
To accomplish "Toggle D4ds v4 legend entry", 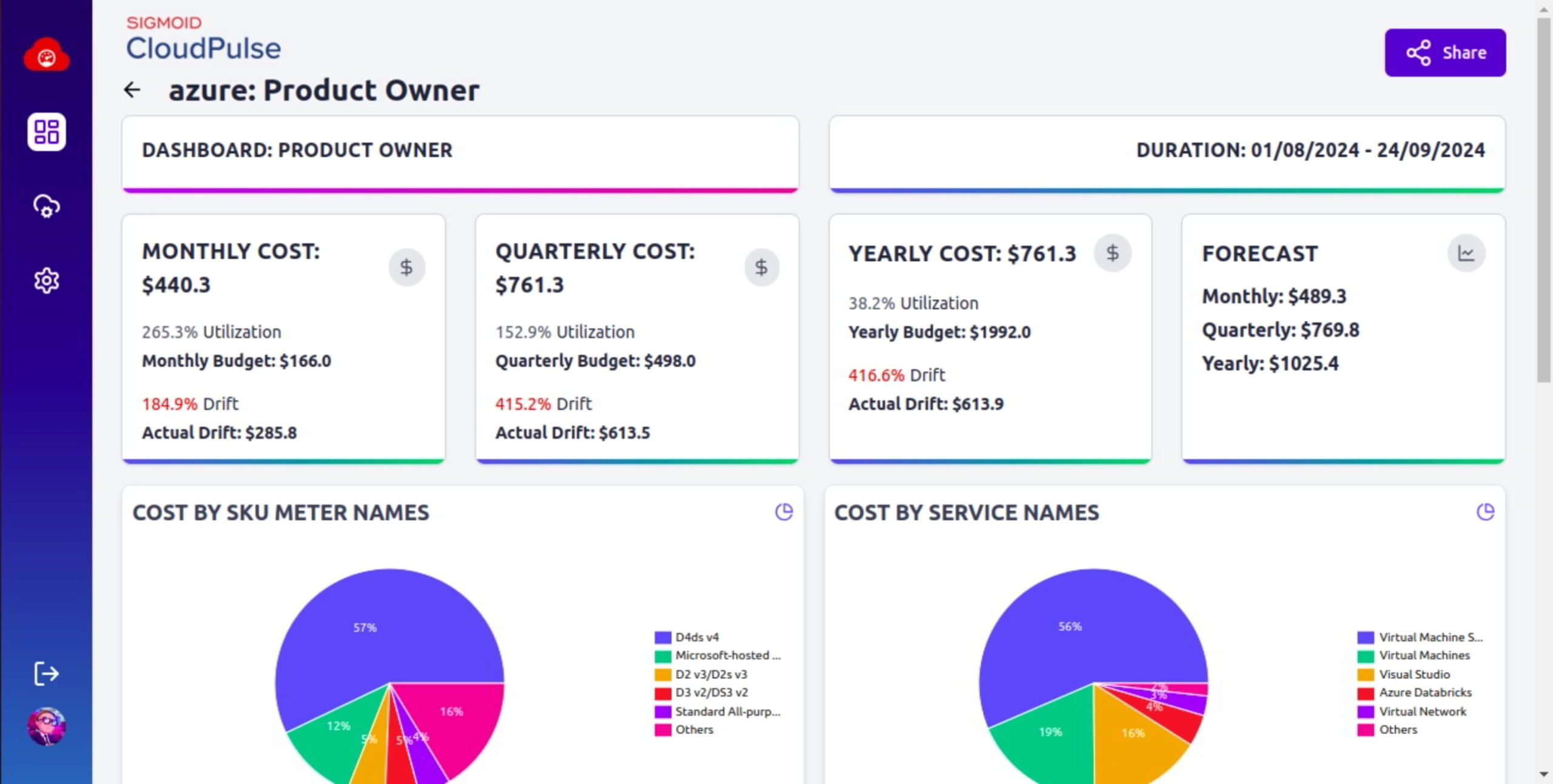I will click(696, 637).
